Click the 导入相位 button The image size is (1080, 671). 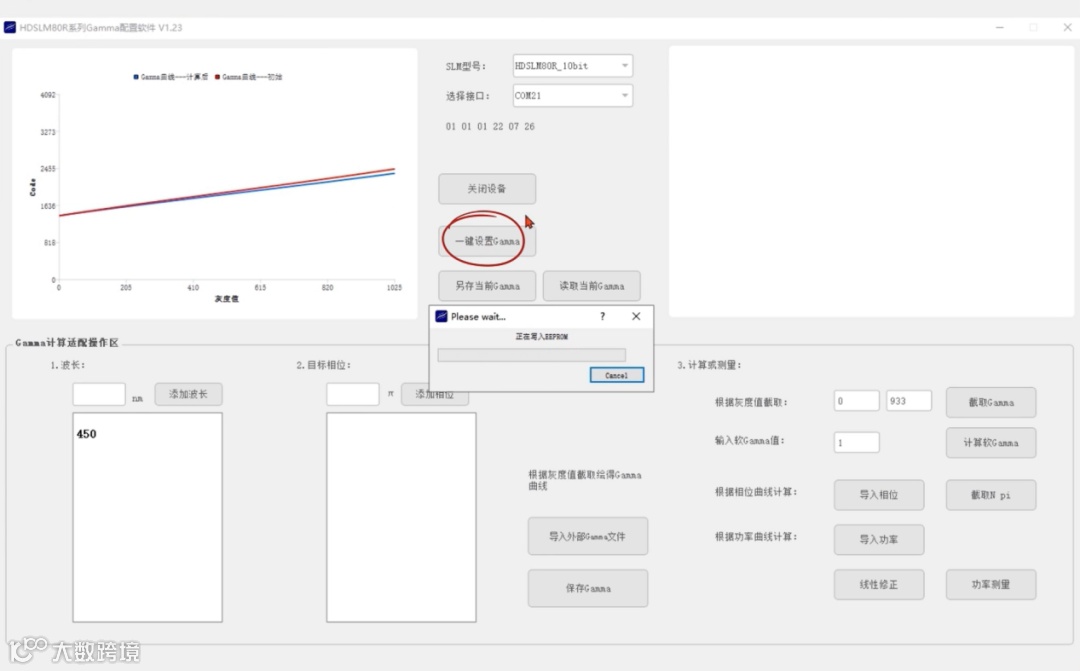[x=879, y=495]
